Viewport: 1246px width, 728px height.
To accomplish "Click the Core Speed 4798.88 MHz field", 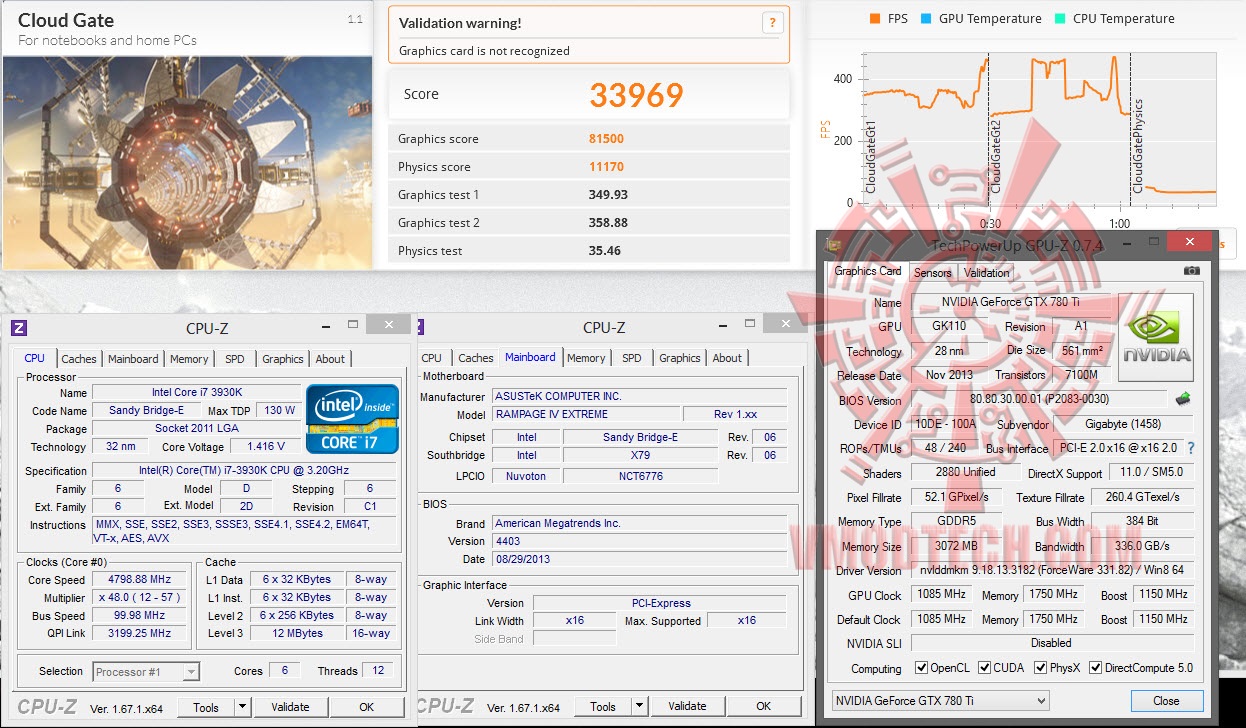I will (x=141, y=580).
